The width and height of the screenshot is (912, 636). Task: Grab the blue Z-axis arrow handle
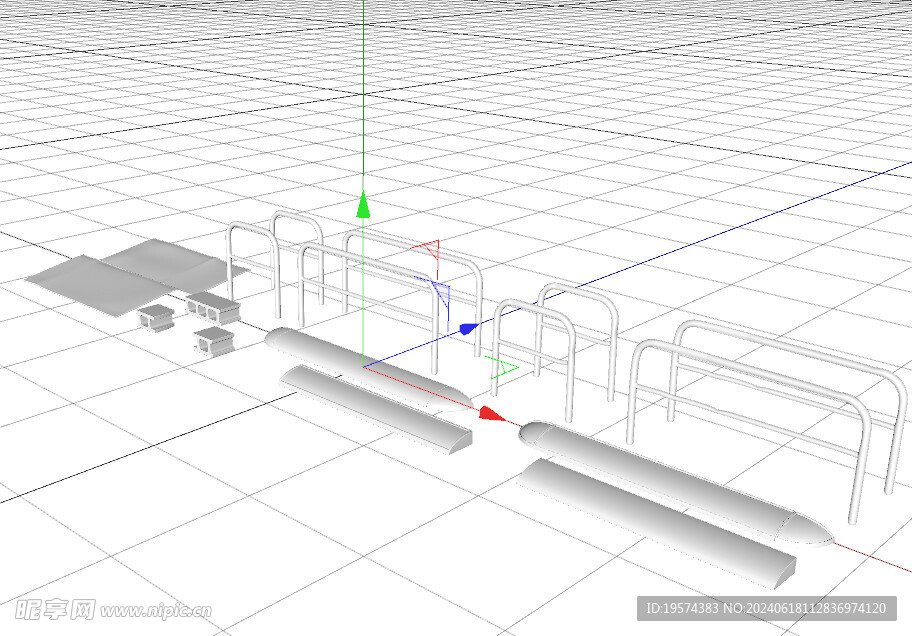coord(469,329)
